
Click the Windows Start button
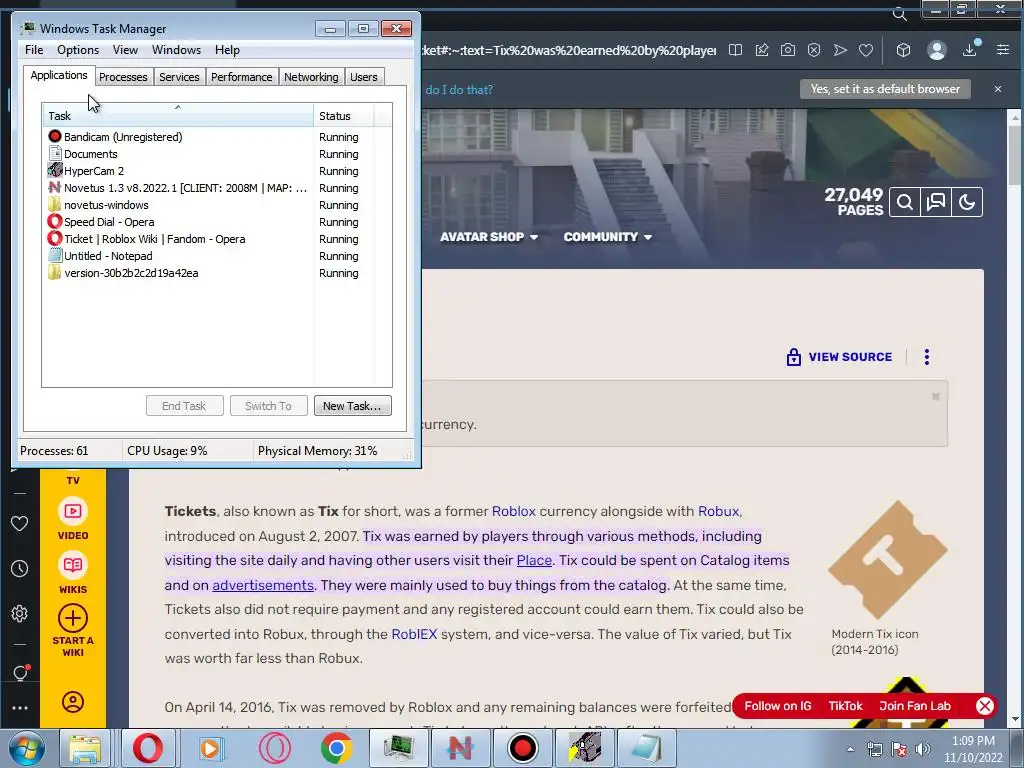27,748
